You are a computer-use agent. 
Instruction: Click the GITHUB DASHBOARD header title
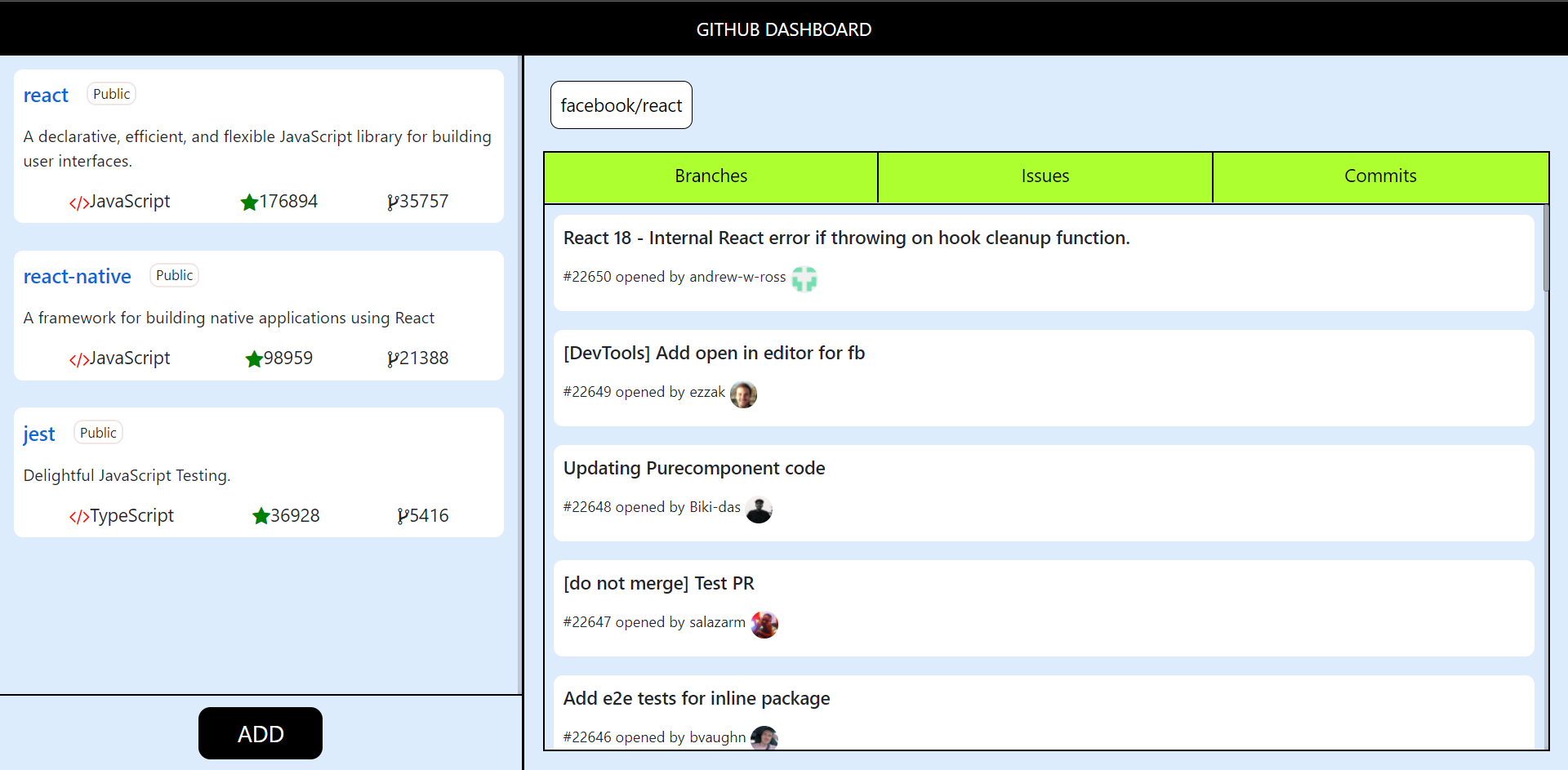pyautogui.click(x=784, y=29)
